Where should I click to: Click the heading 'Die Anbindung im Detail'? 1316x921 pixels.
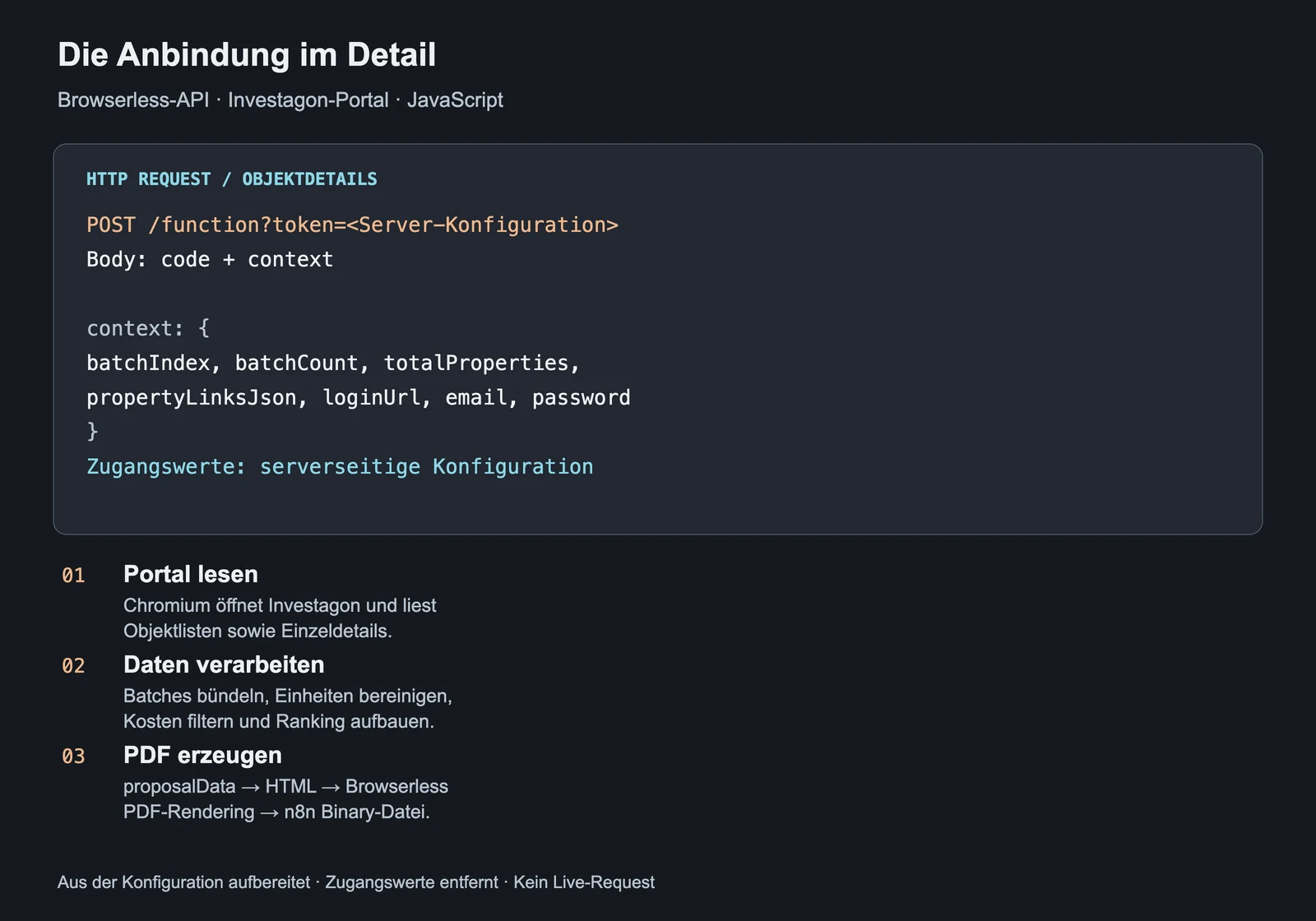tap(247, 55)
